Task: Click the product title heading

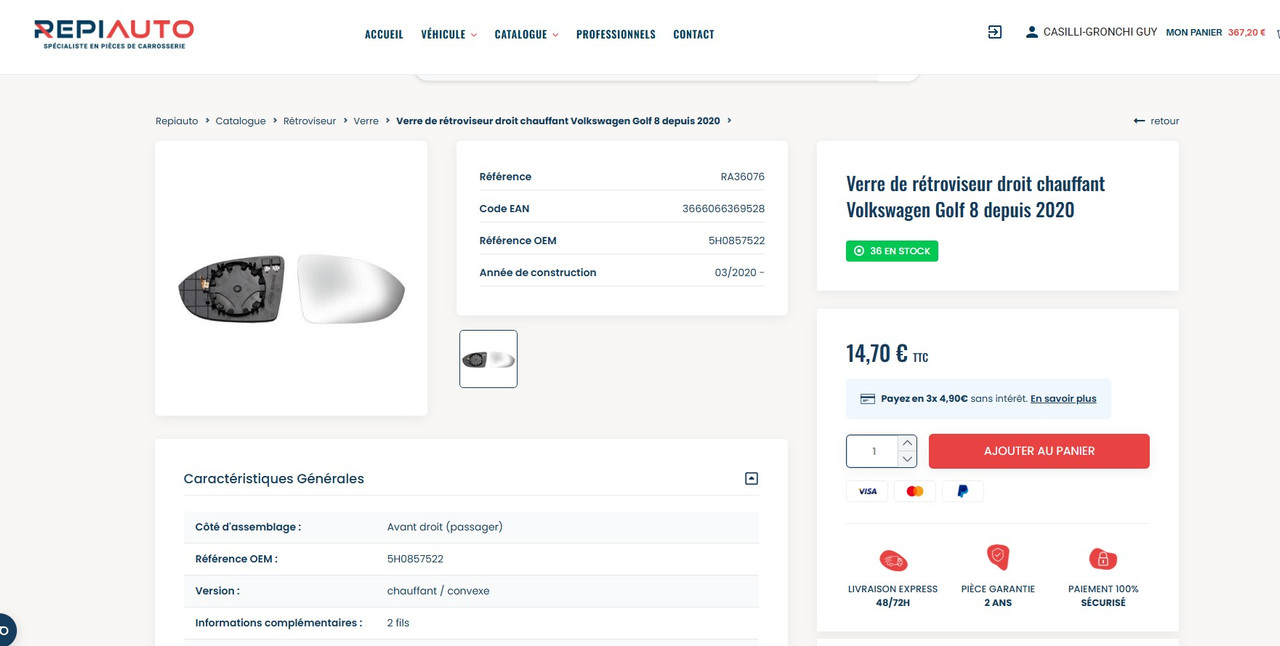Action: 976,197
